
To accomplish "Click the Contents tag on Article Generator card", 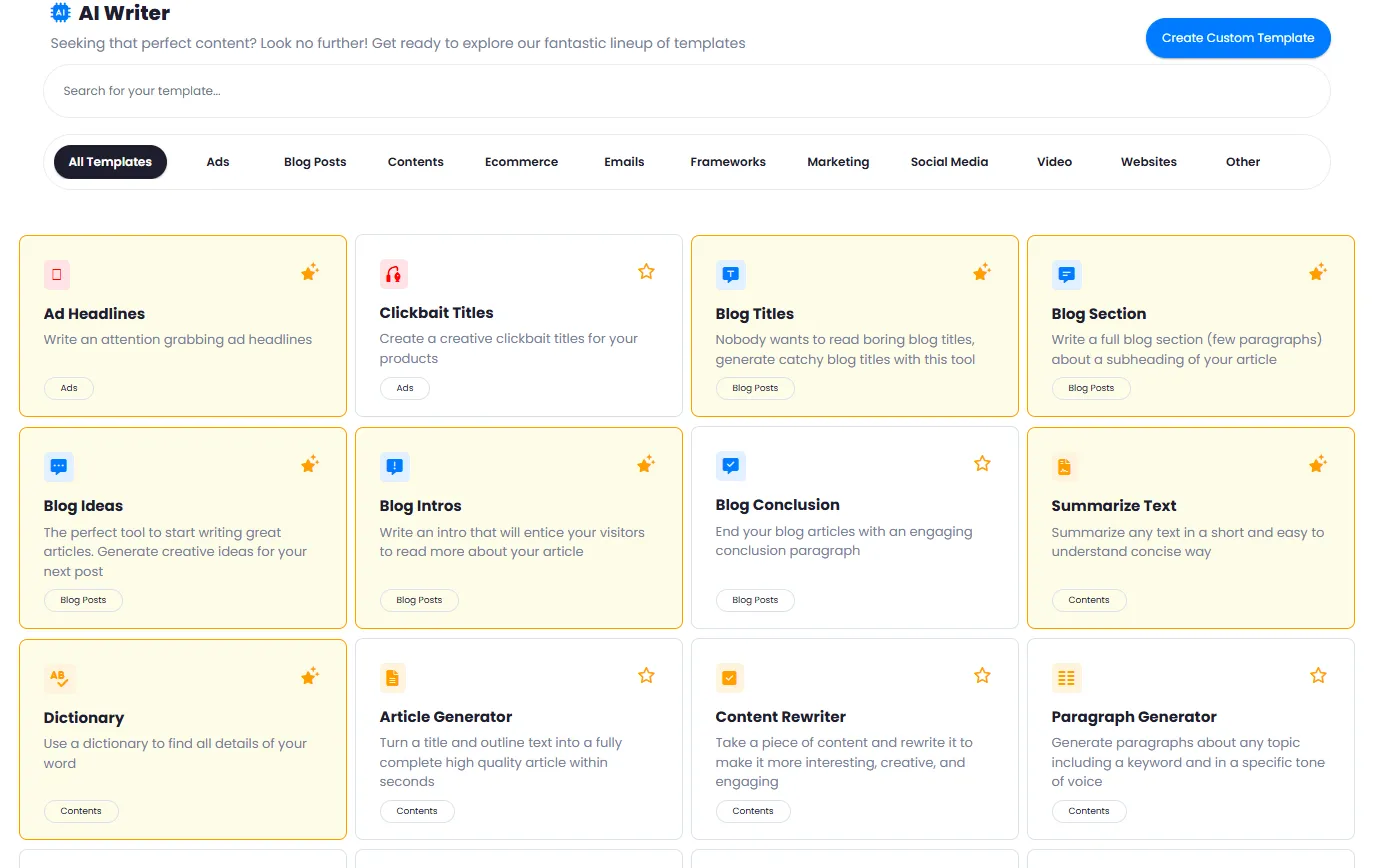I will (417, 811).
